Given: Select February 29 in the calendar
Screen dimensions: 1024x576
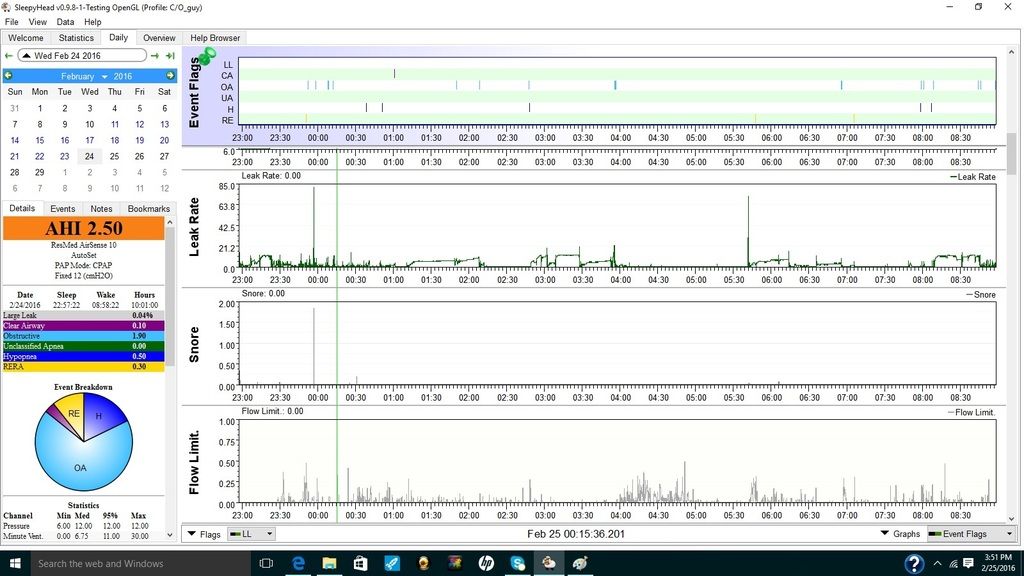Looking at the screenshot, I should (40, 172).
